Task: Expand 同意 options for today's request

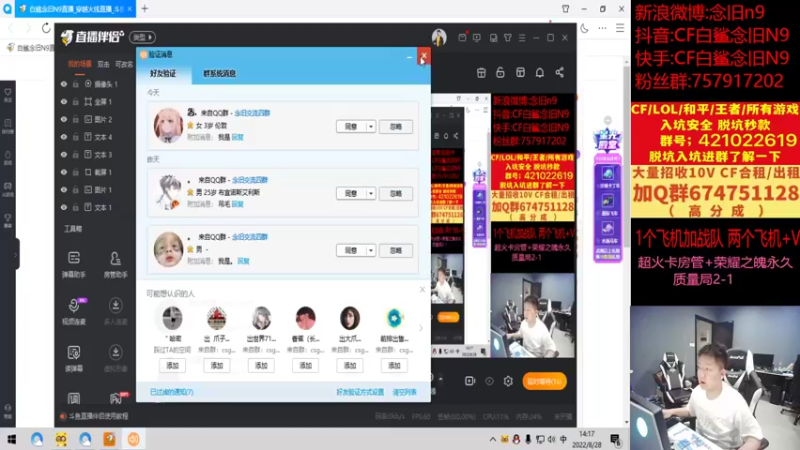Action: coord(371,127)
